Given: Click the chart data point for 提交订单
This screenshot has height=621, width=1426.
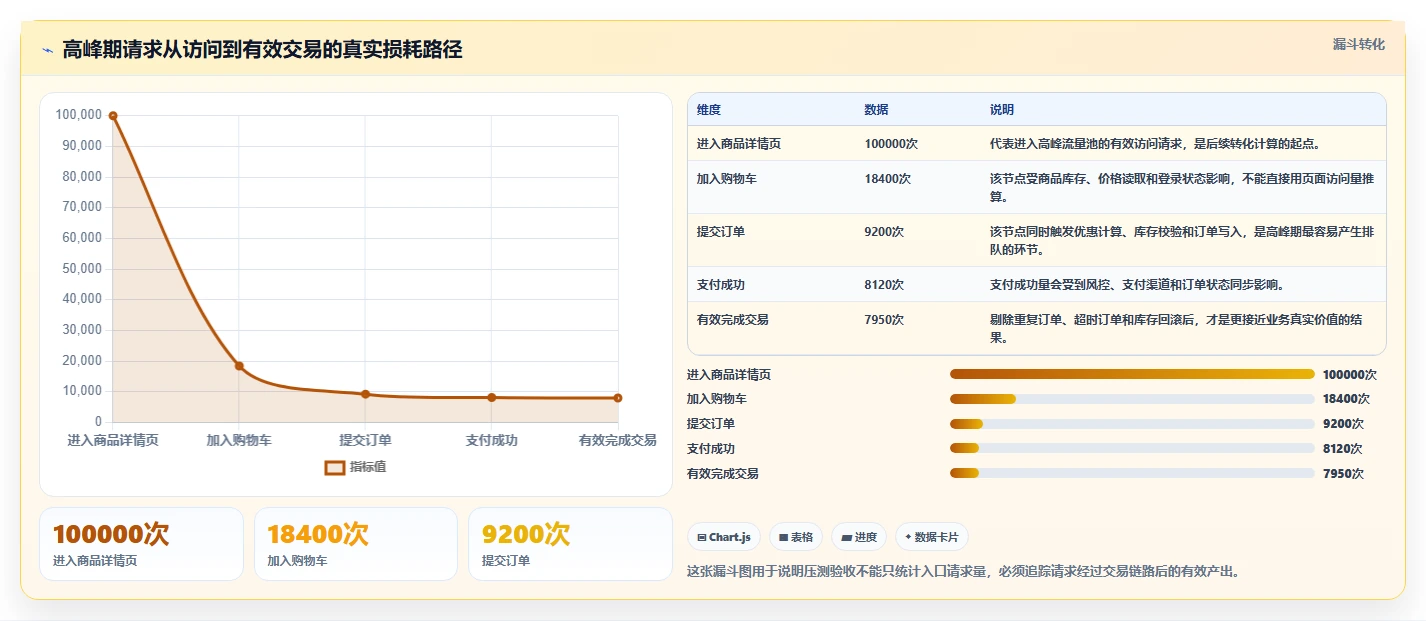Looking at the screenshot, I should pos(365,394).
